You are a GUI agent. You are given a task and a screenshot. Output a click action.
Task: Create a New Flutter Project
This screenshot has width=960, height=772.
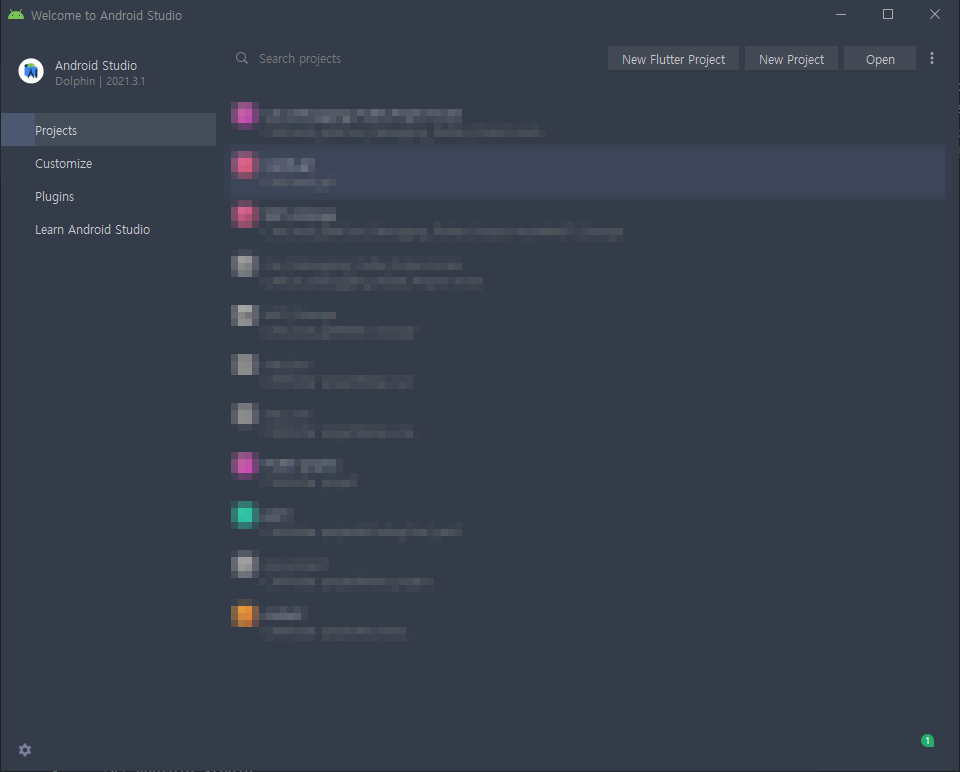673,58
